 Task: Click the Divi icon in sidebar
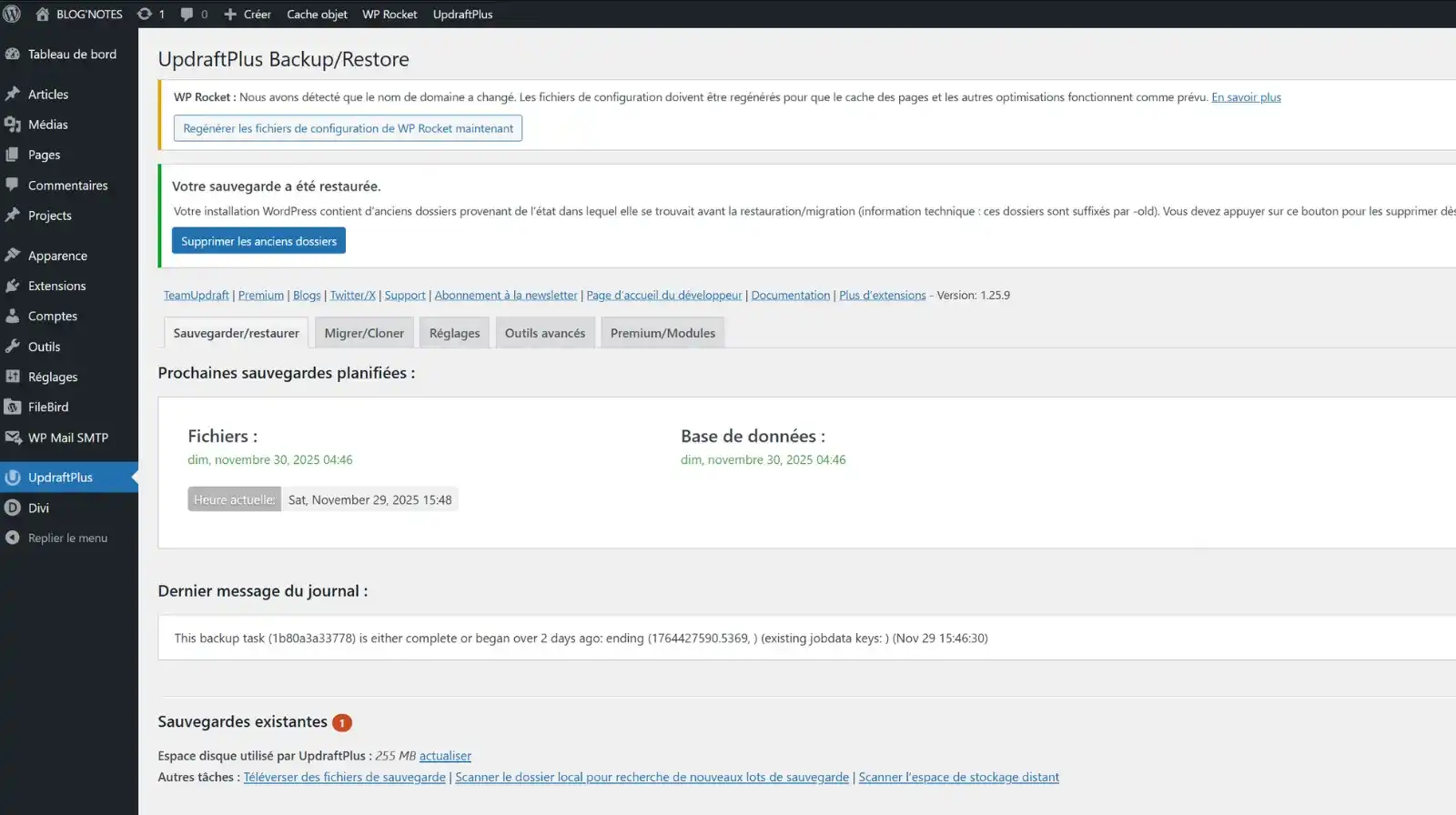[13, 508]
